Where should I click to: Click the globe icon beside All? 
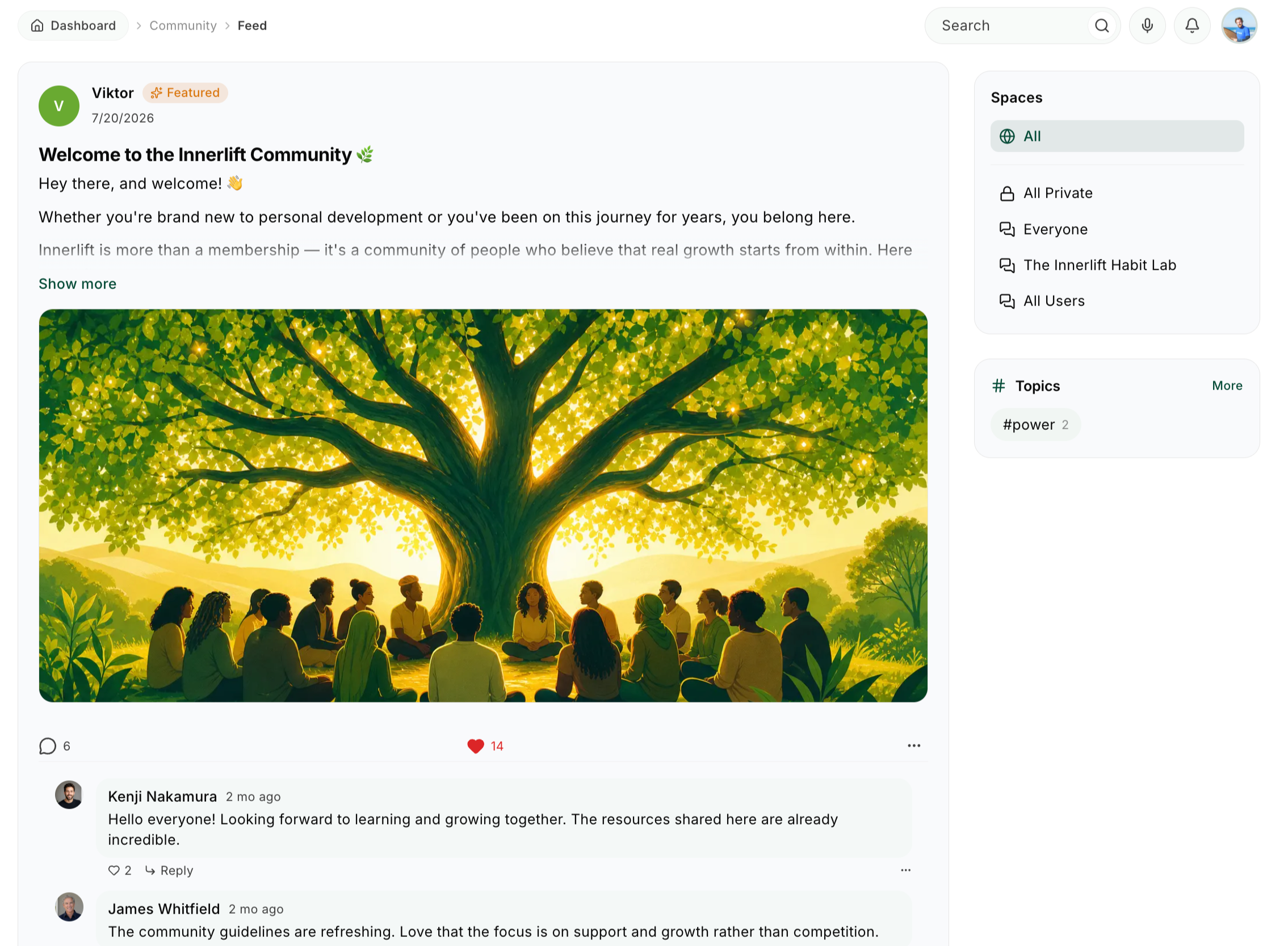(1006, 136)
